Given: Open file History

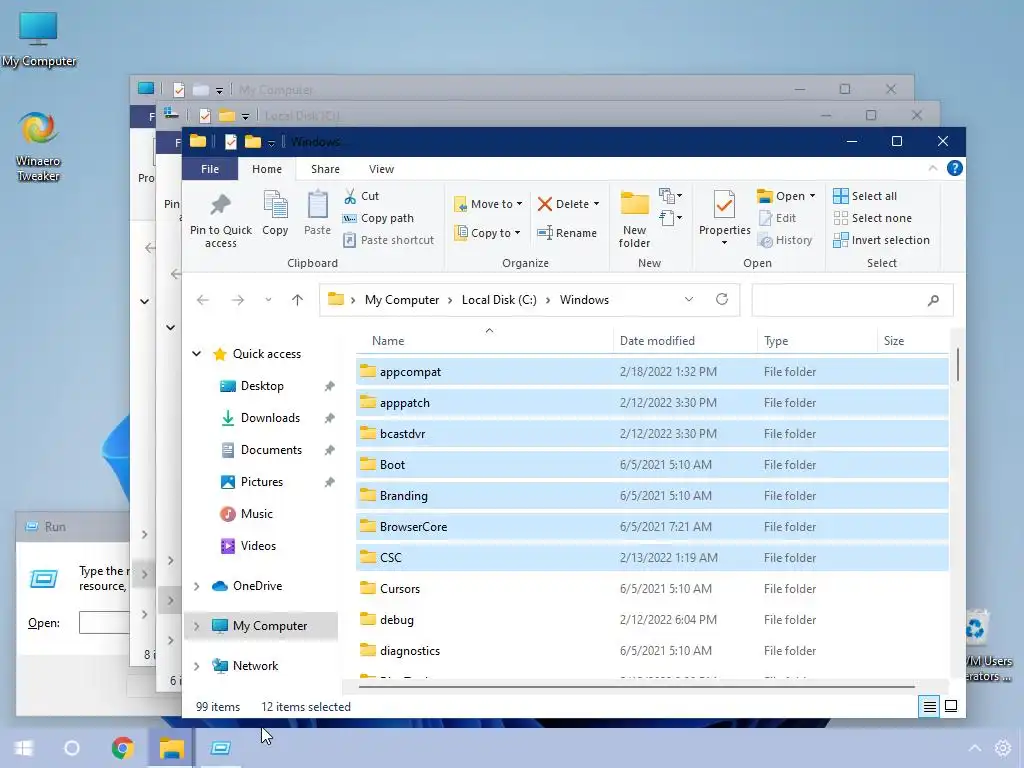Looking at the screenshot, I should [x=786, y=240].
